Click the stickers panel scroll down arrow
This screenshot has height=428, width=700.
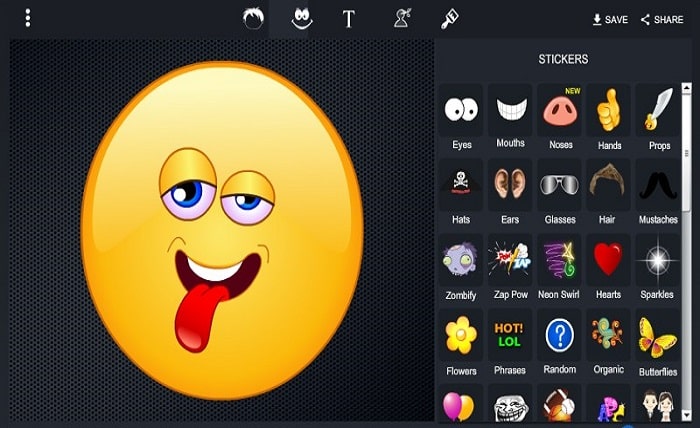687,416
